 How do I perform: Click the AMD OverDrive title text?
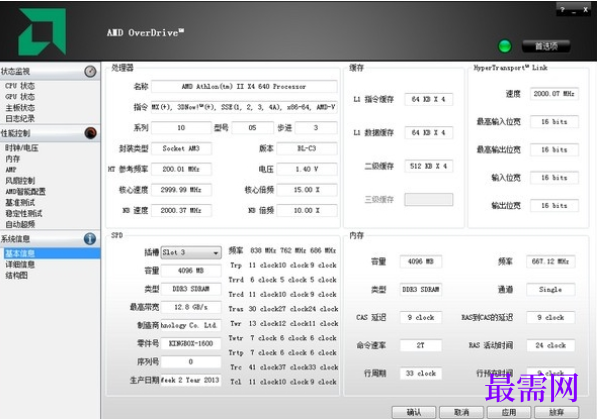(145, 33)
